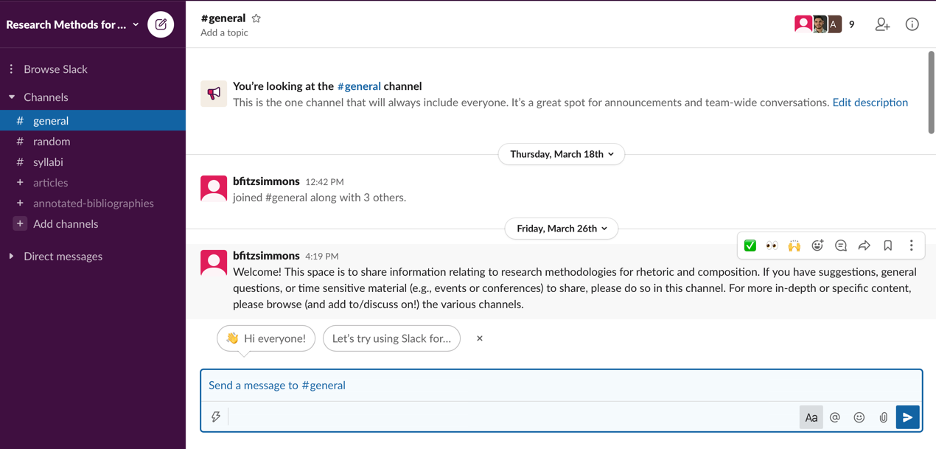Viewport: 936px width, 450px height.
Task: Reply in thread to welcome message
Action: [841, 245]
